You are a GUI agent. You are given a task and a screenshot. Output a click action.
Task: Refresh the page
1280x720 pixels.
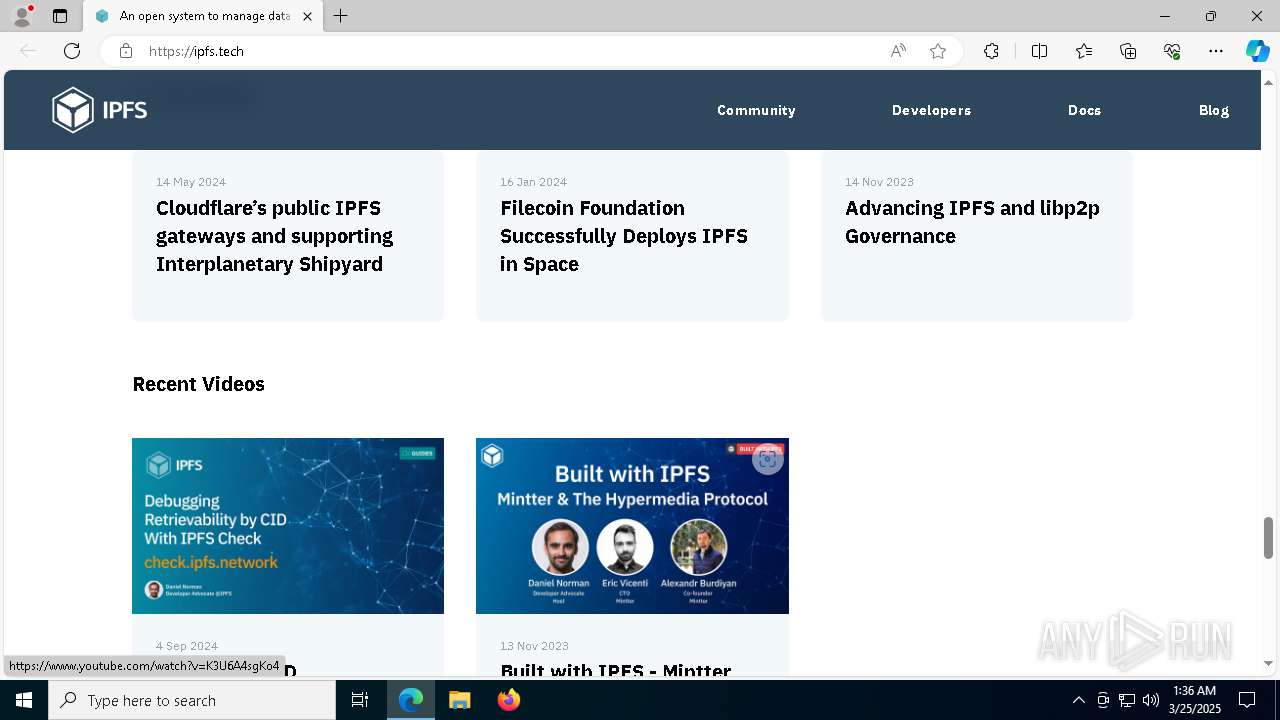(72, 51)
